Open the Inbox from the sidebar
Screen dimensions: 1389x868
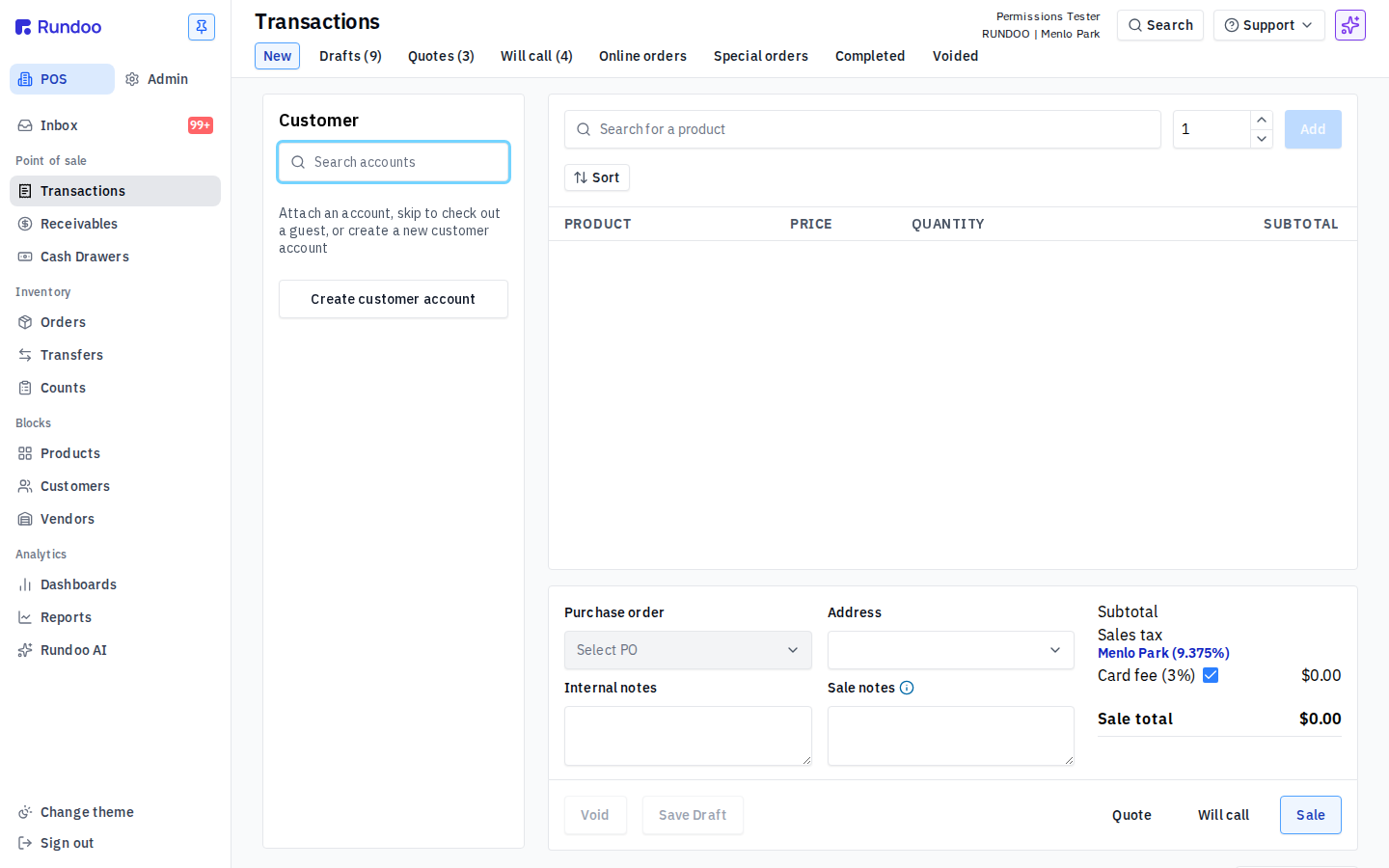(x=115, y=125)
